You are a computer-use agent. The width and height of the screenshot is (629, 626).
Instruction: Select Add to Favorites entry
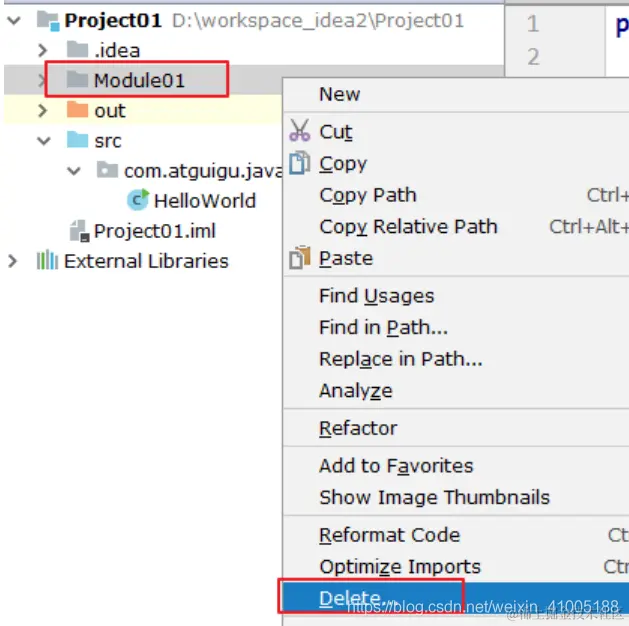point(456,466)
